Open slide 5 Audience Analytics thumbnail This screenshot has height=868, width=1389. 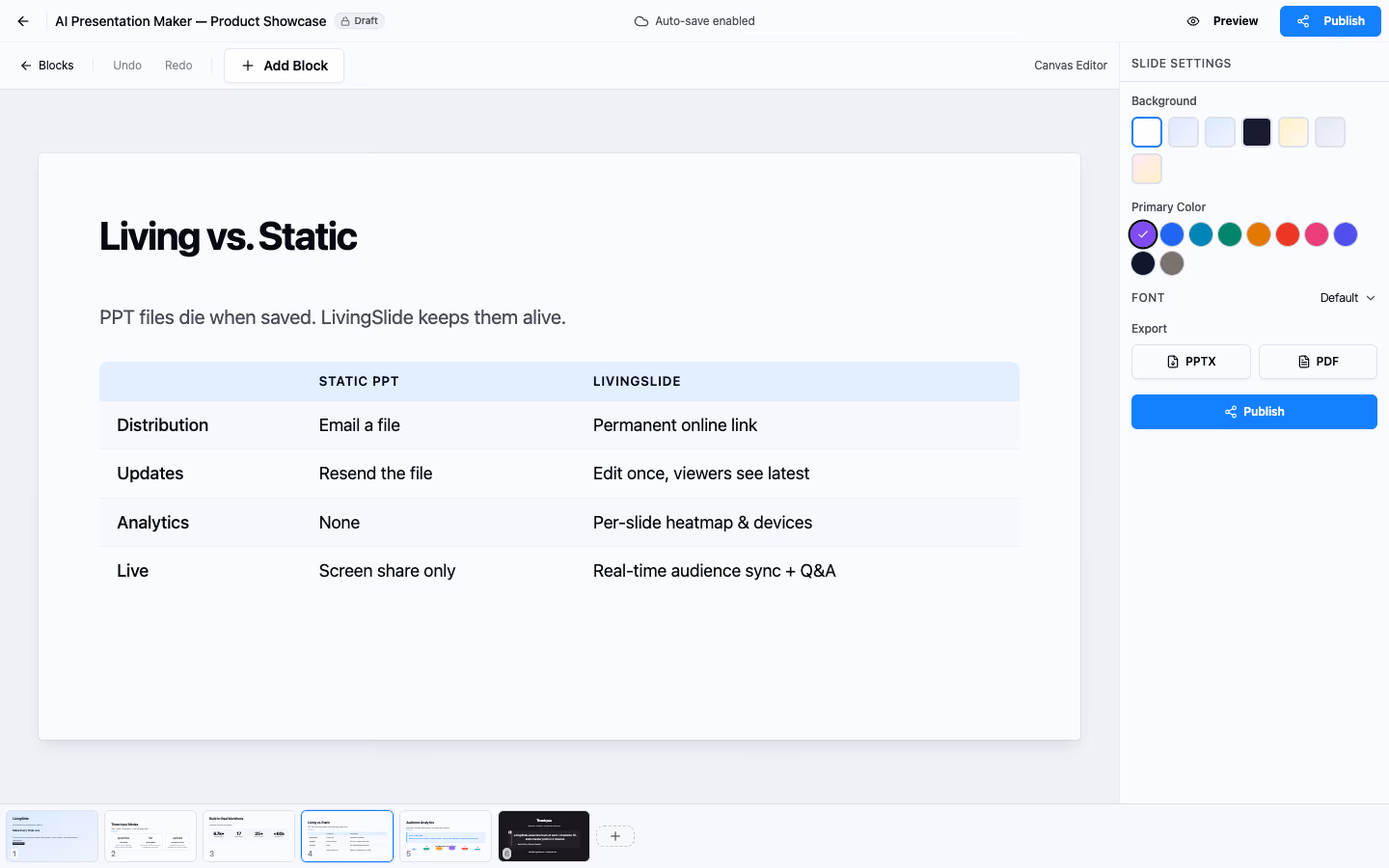point(446,836)
